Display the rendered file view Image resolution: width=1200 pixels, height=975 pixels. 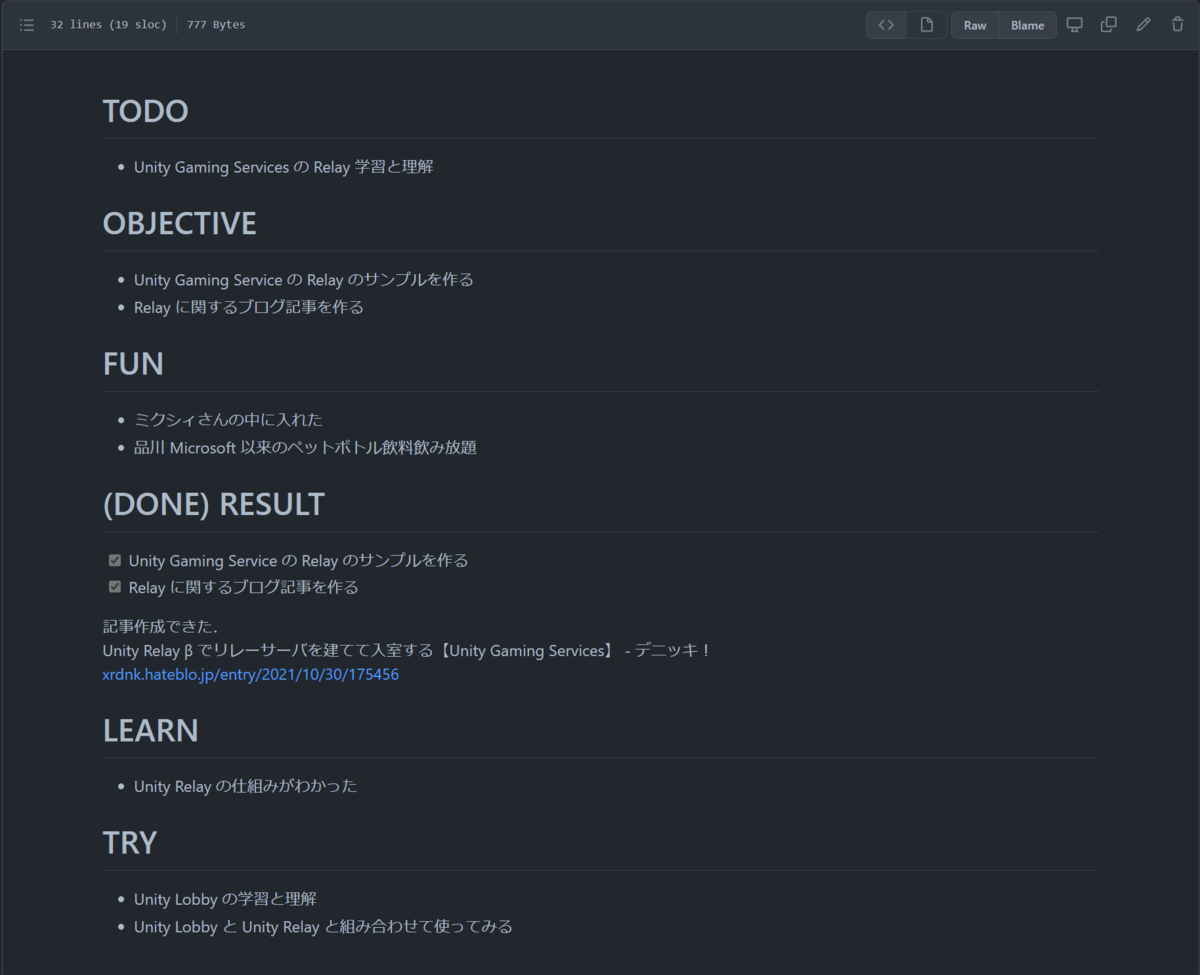(x=927, y=25)
